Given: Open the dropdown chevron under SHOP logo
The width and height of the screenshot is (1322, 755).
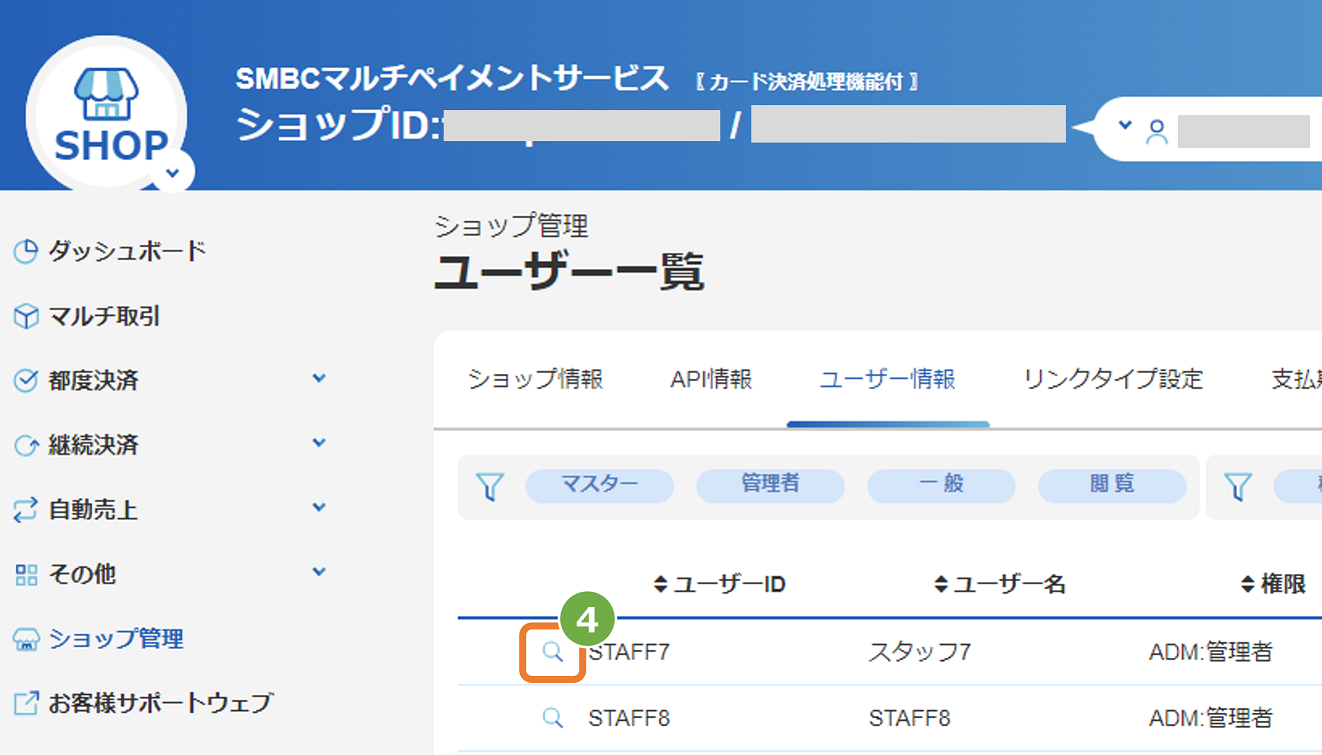Looking at the screenshot, I should click(x=173, y=172).
